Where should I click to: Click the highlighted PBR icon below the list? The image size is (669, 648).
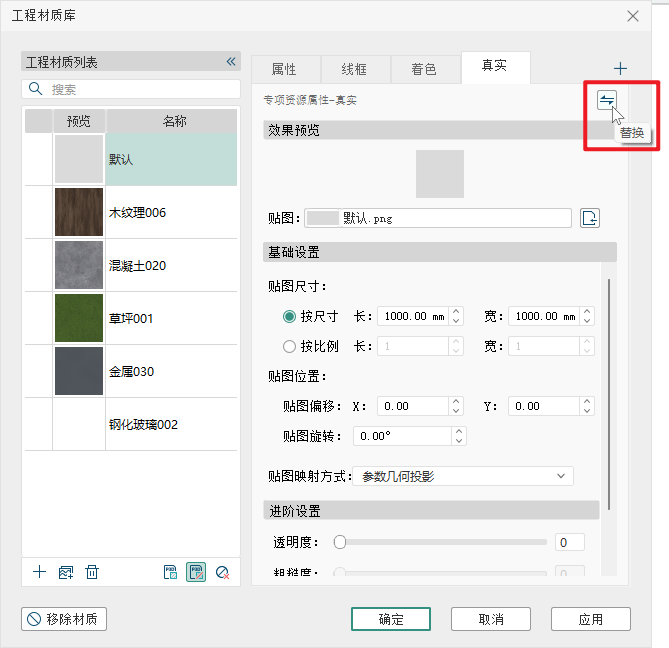coord(196,572)
